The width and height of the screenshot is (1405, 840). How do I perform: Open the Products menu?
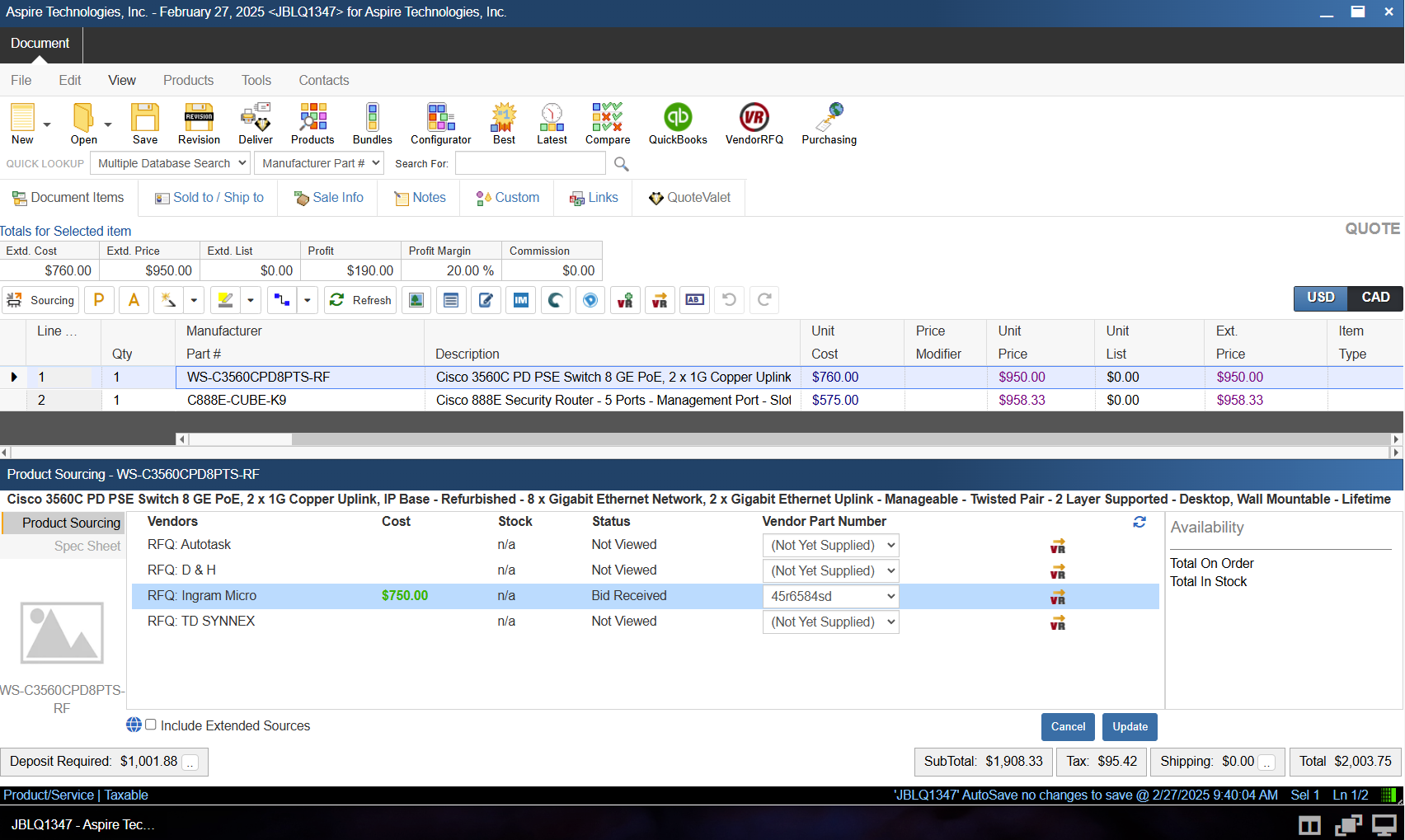click(188, 80)
